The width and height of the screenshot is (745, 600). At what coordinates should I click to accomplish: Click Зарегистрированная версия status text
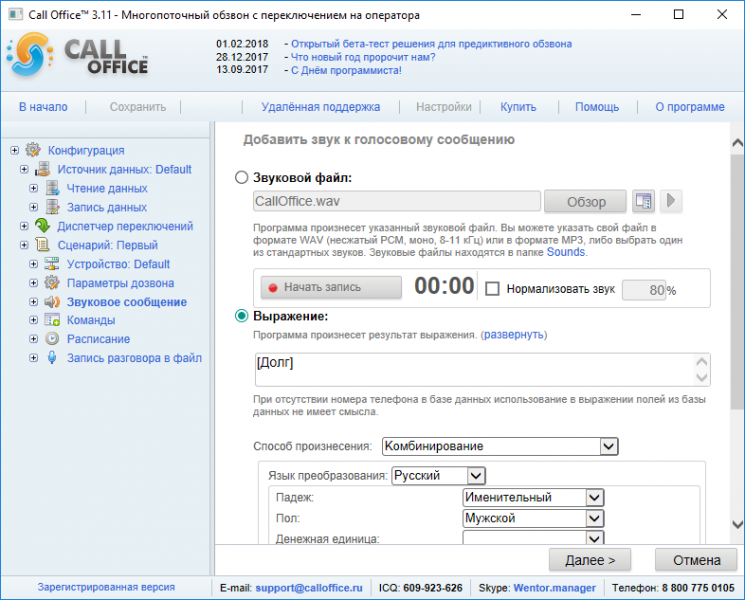[106, 587]
